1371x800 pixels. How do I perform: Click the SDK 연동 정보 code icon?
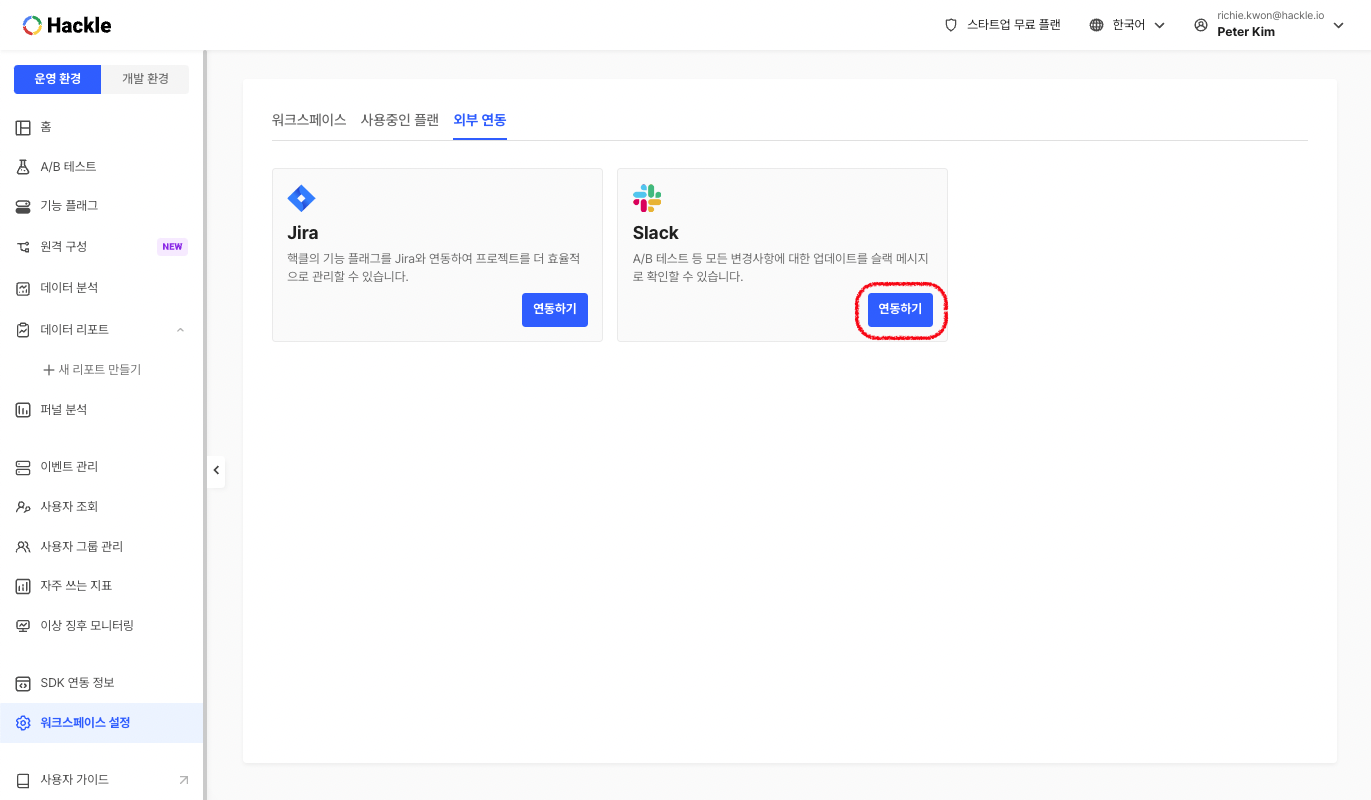[23, 683]
